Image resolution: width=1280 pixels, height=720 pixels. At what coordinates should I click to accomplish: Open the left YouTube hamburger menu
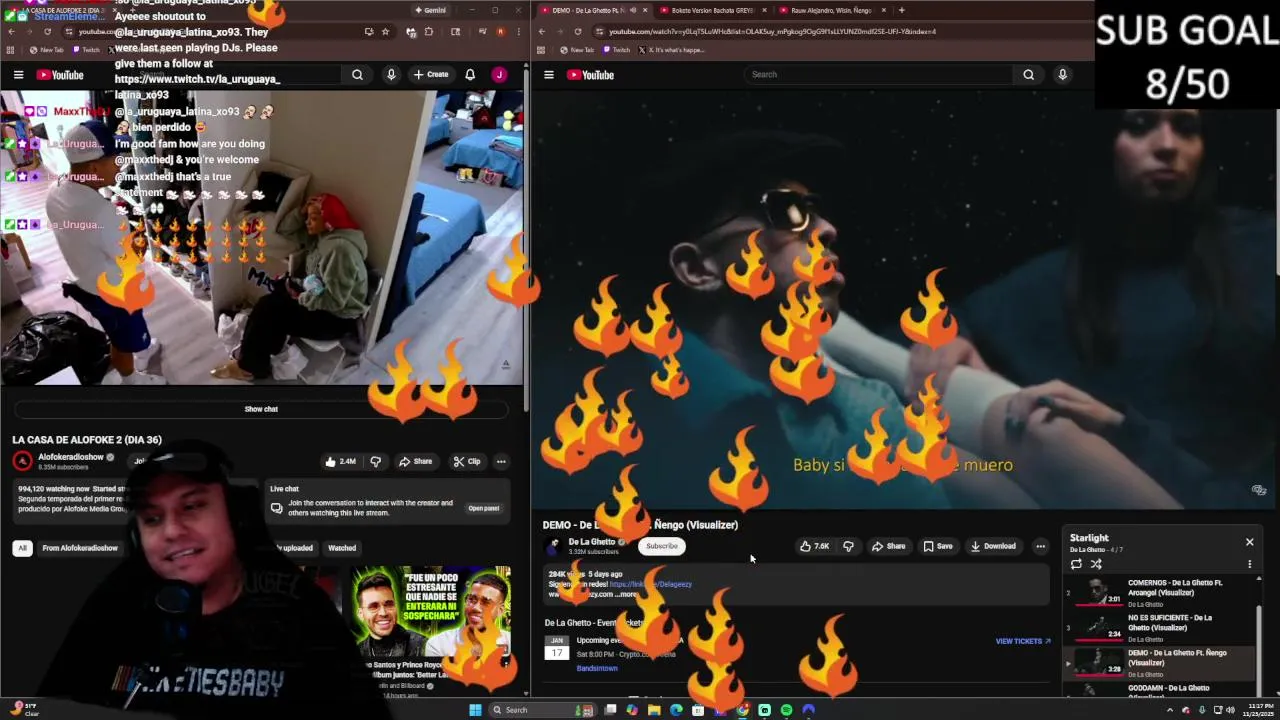pyautogui.click(x=18, y=75)
